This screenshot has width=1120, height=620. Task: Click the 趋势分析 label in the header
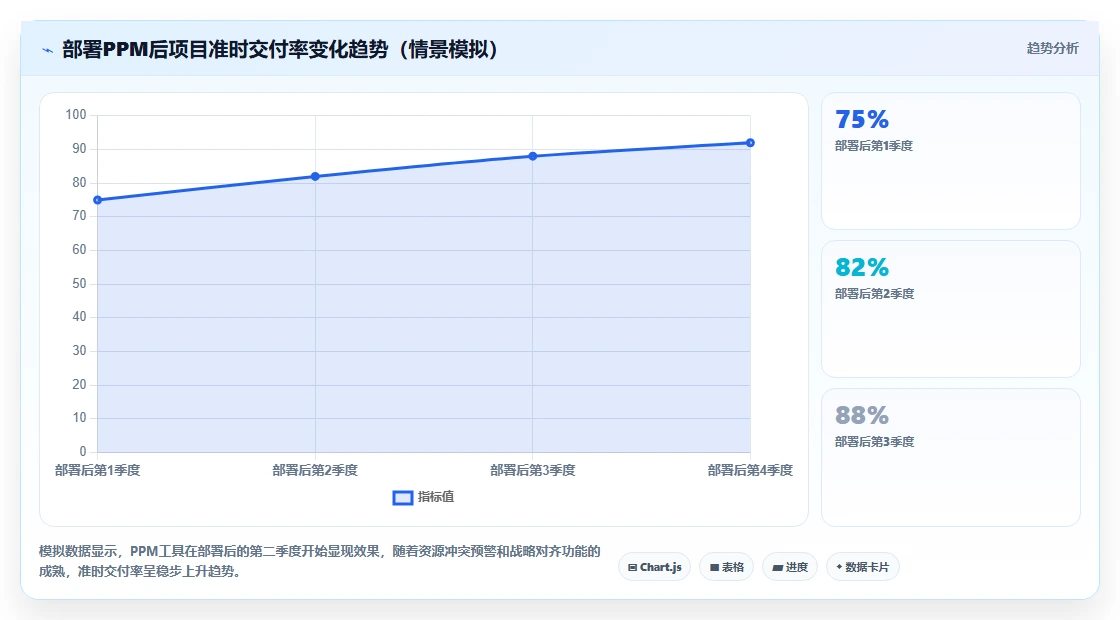(x=1053, y=49)
